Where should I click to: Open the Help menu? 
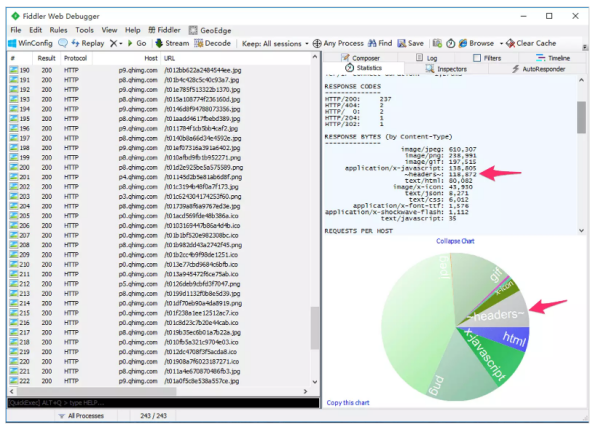[x=132, y=30]
